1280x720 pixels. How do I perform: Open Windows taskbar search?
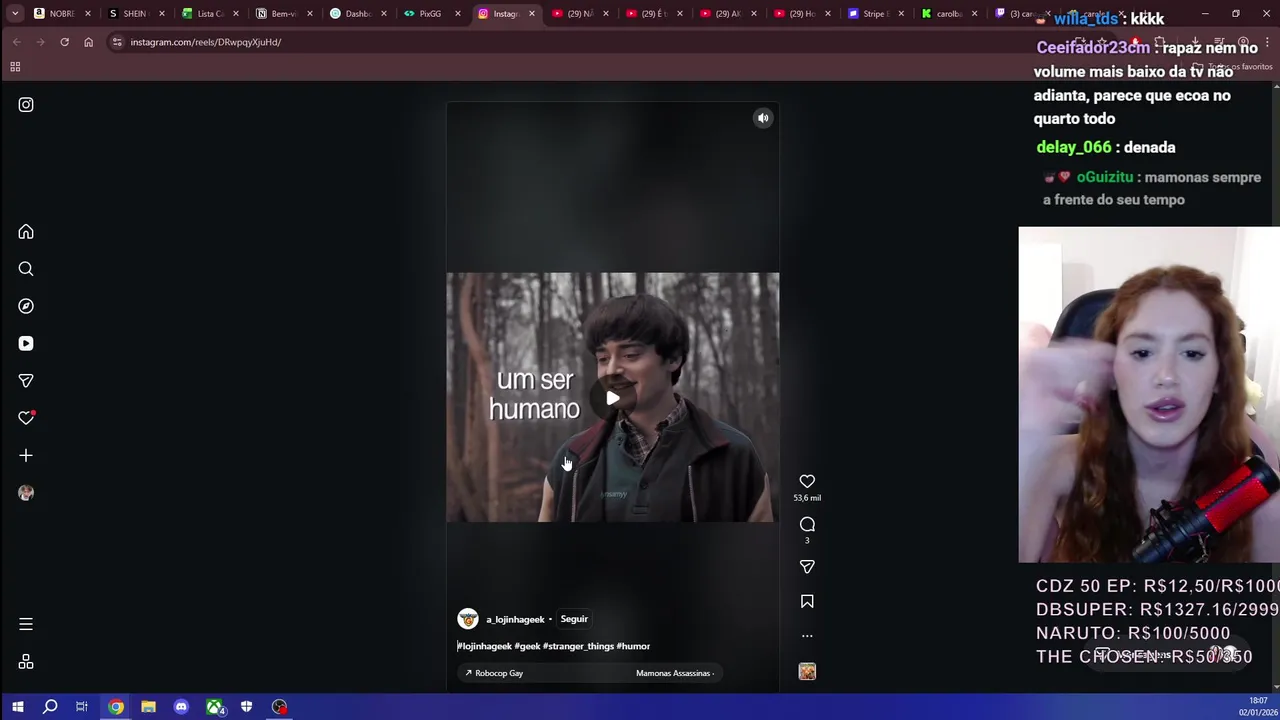50,707
